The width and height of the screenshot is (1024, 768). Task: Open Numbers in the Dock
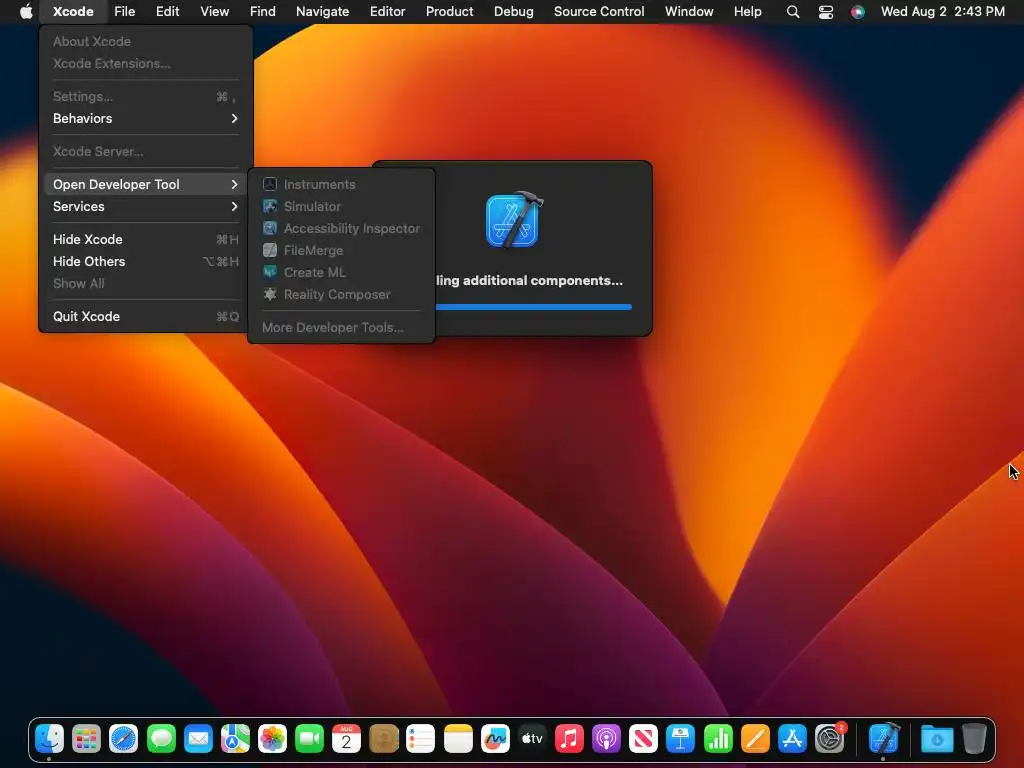tap(718, 739)
